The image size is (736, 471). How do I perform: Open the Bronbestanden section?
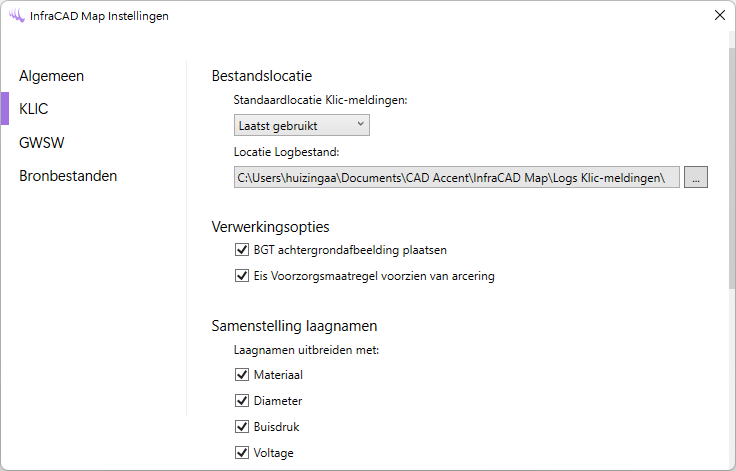coord(68,176)
